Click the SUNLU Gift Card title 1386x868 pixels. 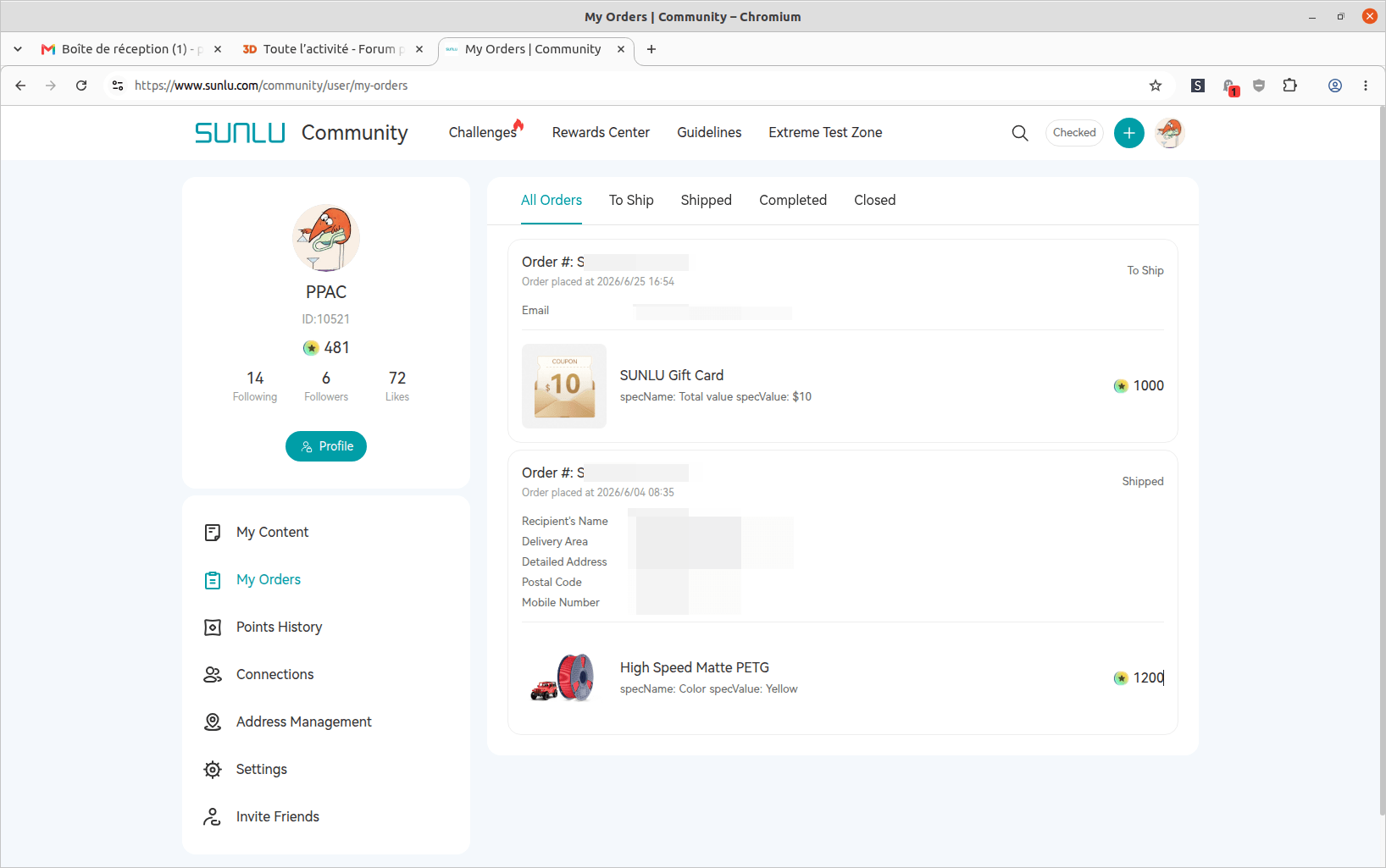point(672,376)
